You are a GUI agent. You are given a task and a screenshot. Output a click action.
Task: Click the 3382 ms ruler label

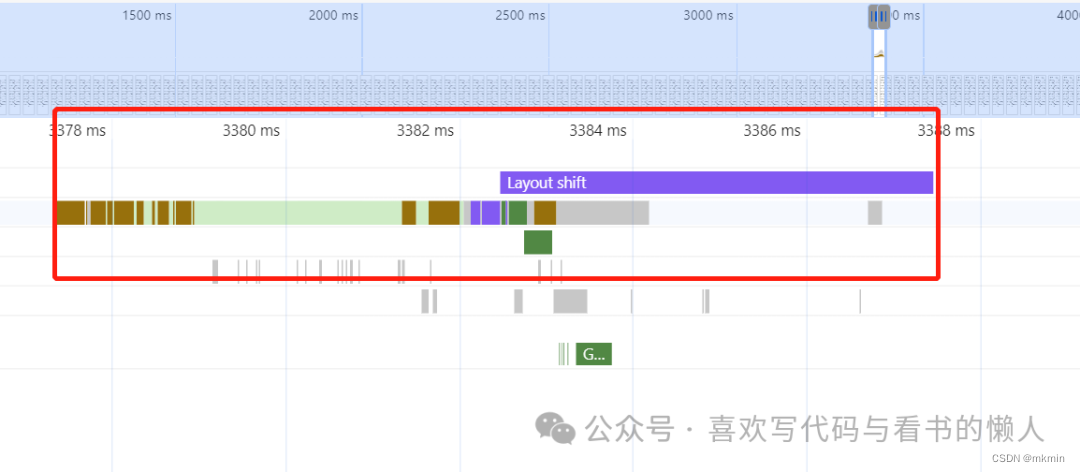[x=425, y=130]
